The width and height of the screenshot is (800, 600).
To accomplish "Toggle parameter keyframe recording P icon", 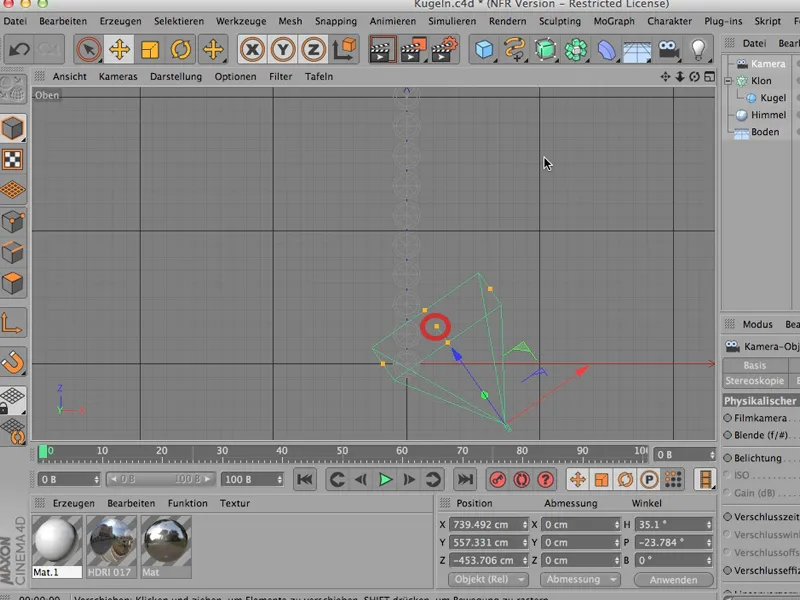I will click(x=649, y=480).
